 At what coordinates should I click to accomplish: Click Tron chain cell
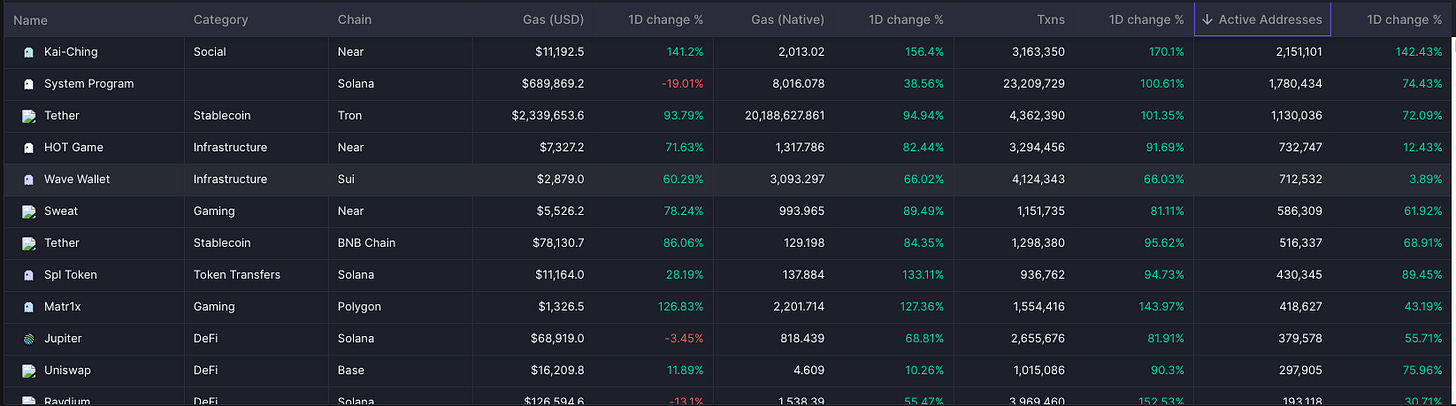[351, 116]
